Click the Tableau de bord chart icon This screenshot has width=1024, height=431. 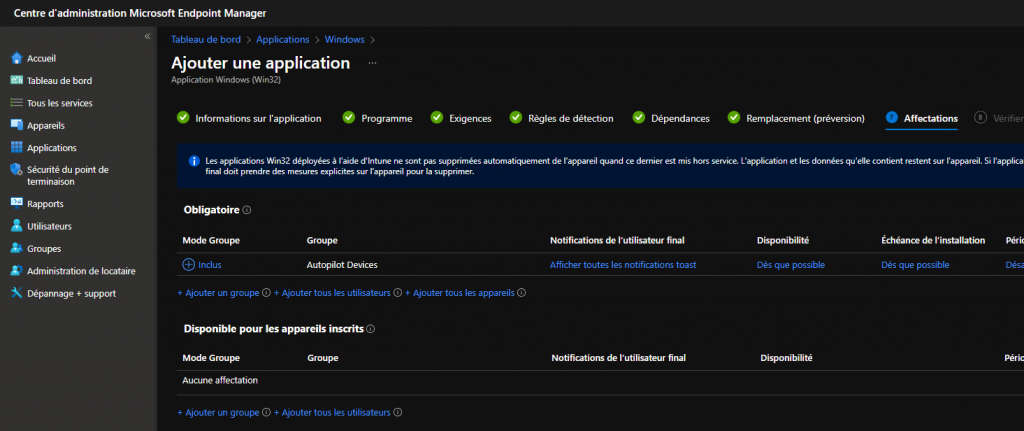click(x=17, y=80)
